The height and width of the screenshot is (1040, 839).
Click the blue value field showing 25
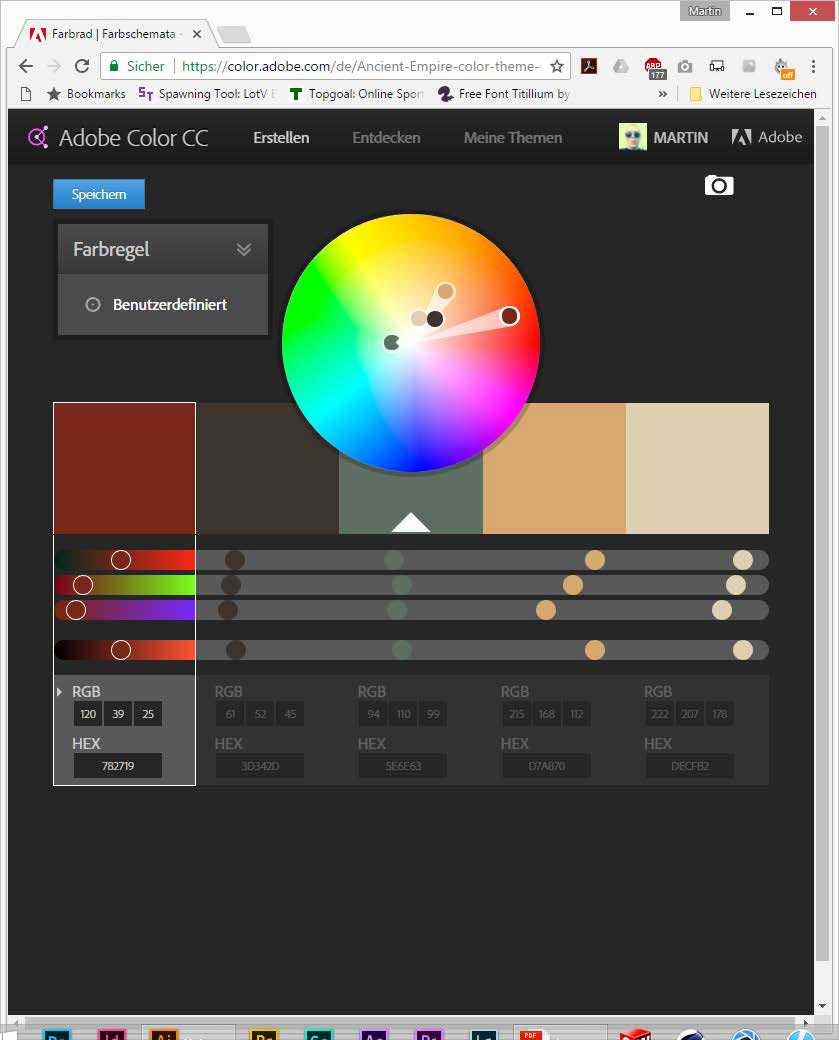(x=148, y=714)
